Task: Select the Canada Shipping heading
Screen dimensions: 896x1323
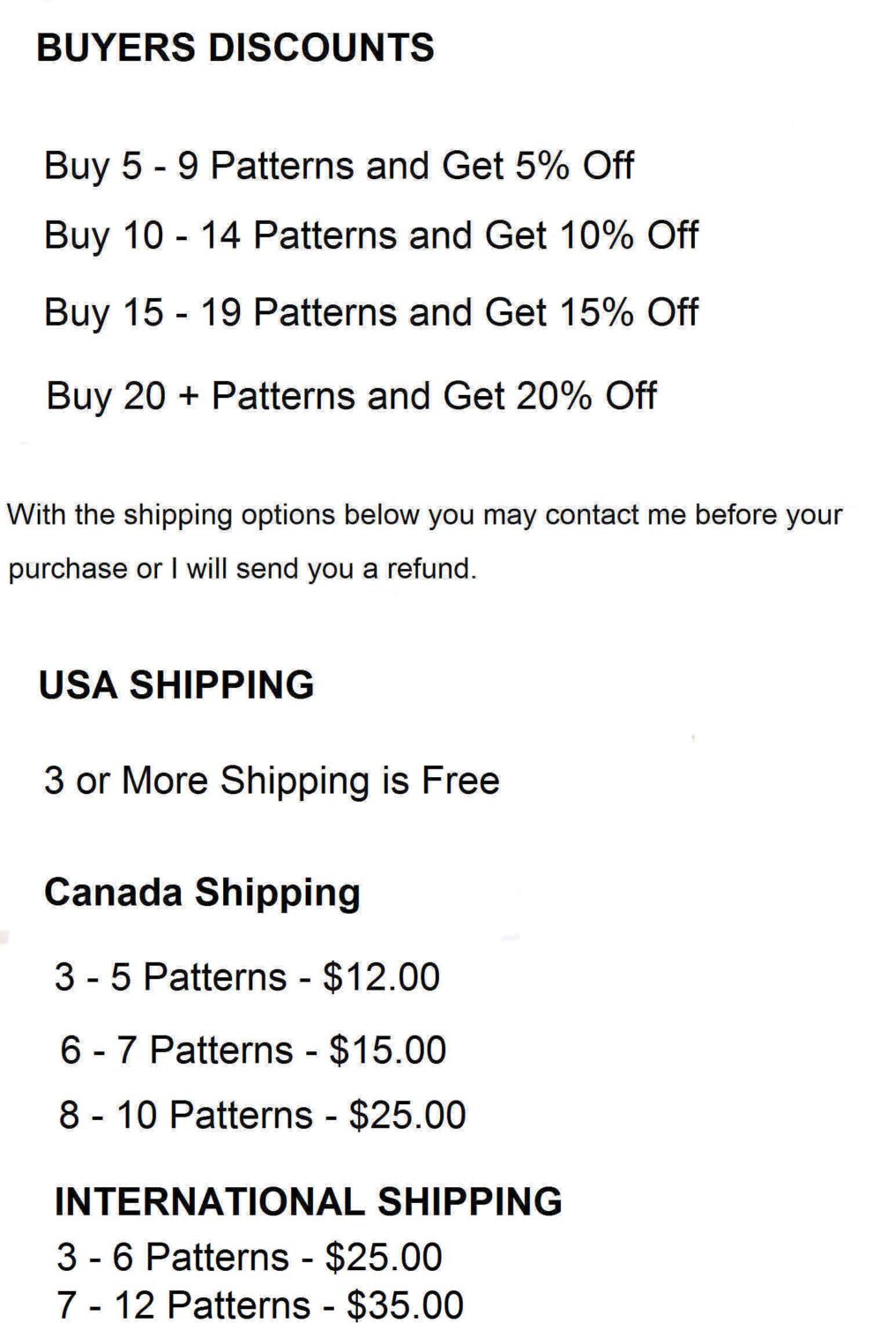Action: pyautogui.click(x=202, y=893)
